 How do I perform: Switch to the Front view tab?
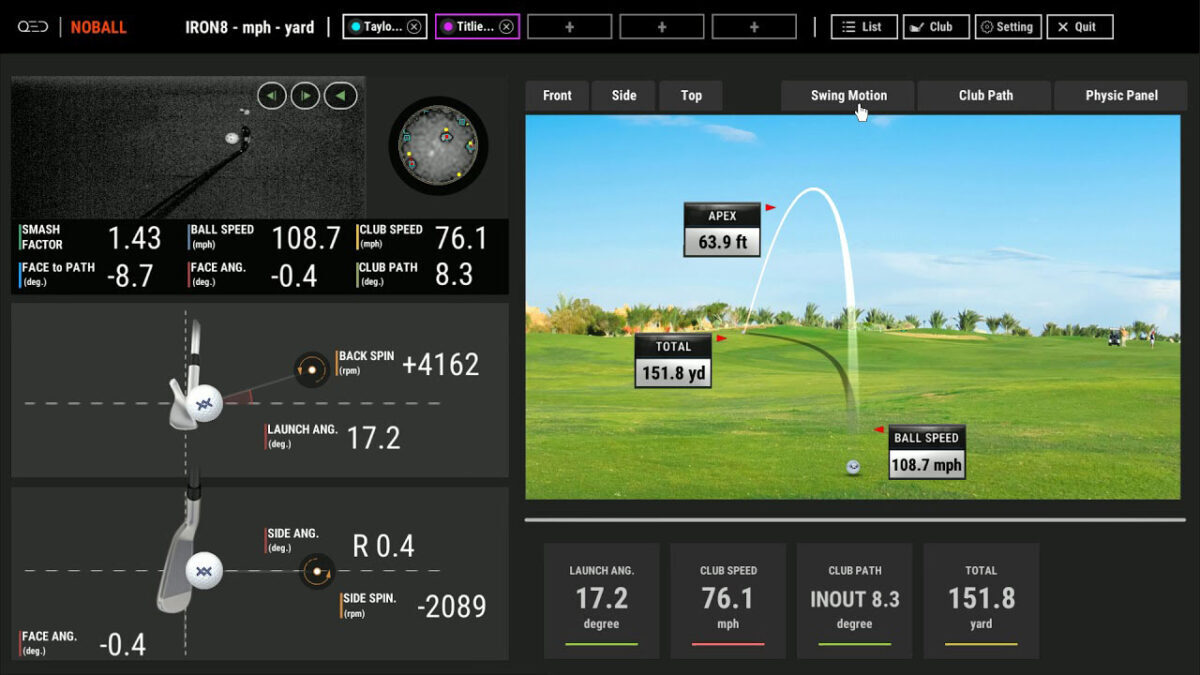point(557,96)
